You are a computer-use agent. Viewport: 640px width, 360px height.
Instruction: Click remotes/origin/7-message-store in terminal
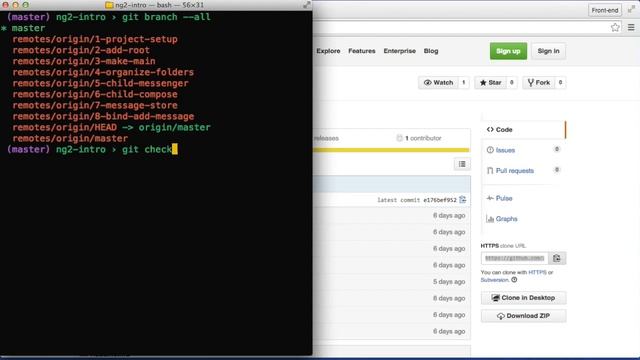95,105
